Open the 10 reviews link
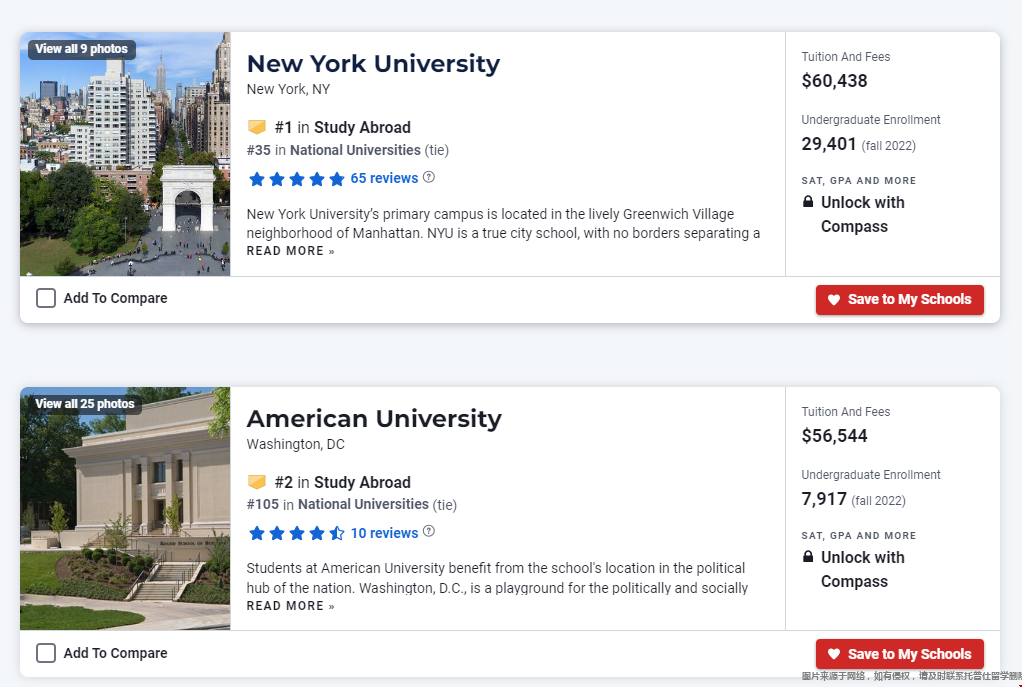The width and height of the screenshot is (1022, 687). pyautogui.click(x=385, y=533)
